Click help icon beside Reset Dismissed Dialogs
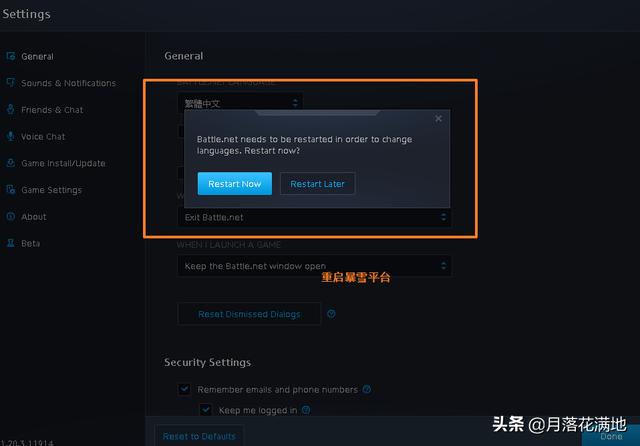The width and height of the screenshot is (640, 446). pyautogui.click(x=331, y=314)
